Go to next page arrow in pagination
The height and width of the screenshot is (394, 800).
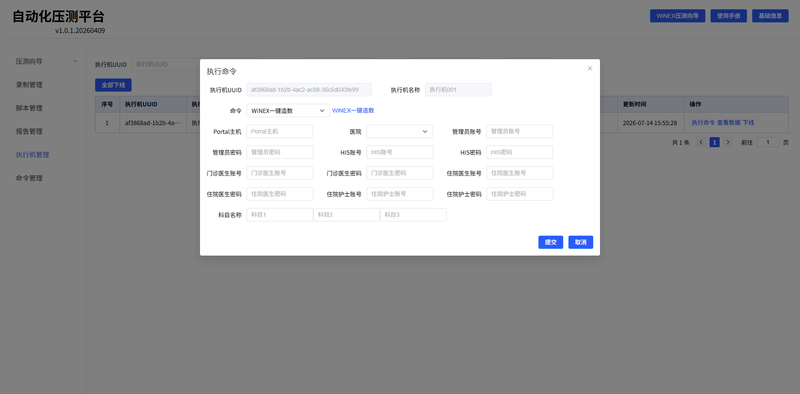click(728, 142)
